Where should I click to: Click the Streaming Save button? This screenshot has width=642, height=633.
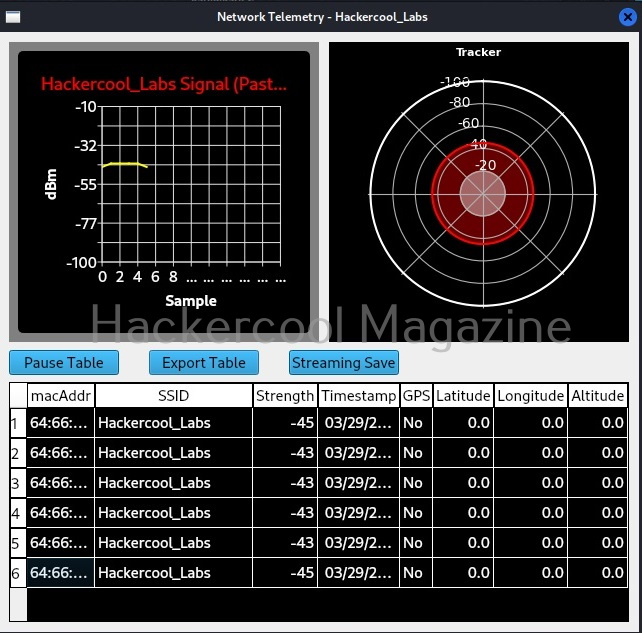344,363
